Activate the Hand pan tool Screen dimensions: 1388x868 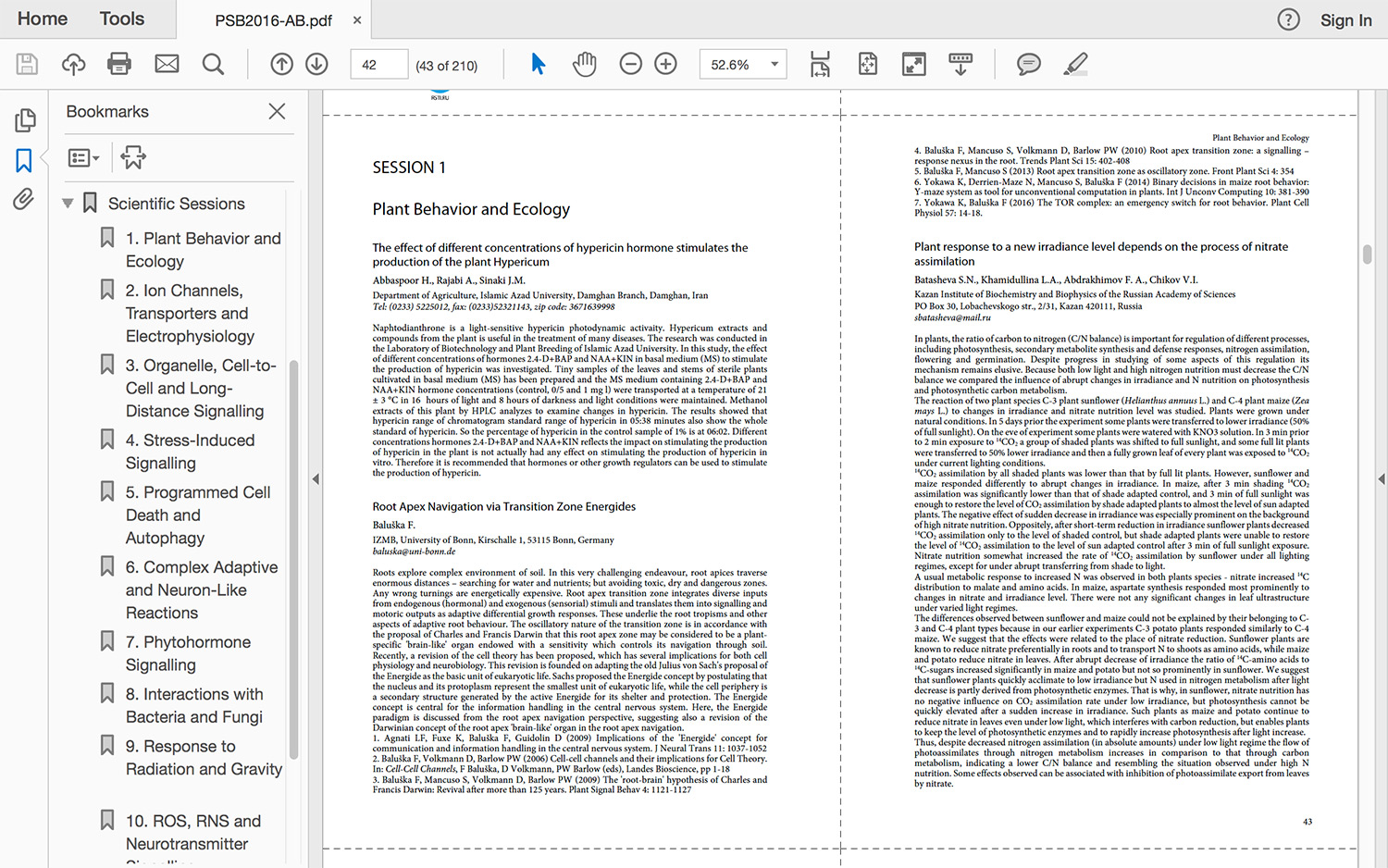pyautogui.click(x=584, y=64)
